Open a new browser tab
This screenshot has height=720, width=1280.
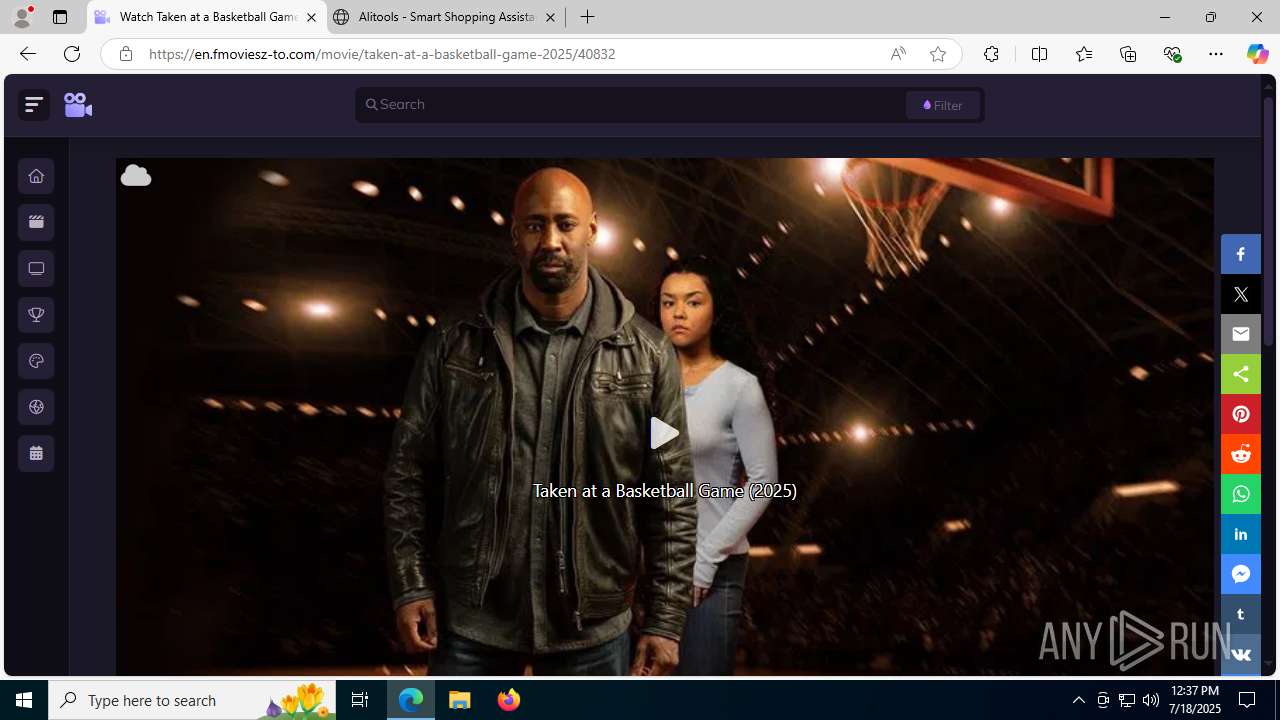[588, 17]
